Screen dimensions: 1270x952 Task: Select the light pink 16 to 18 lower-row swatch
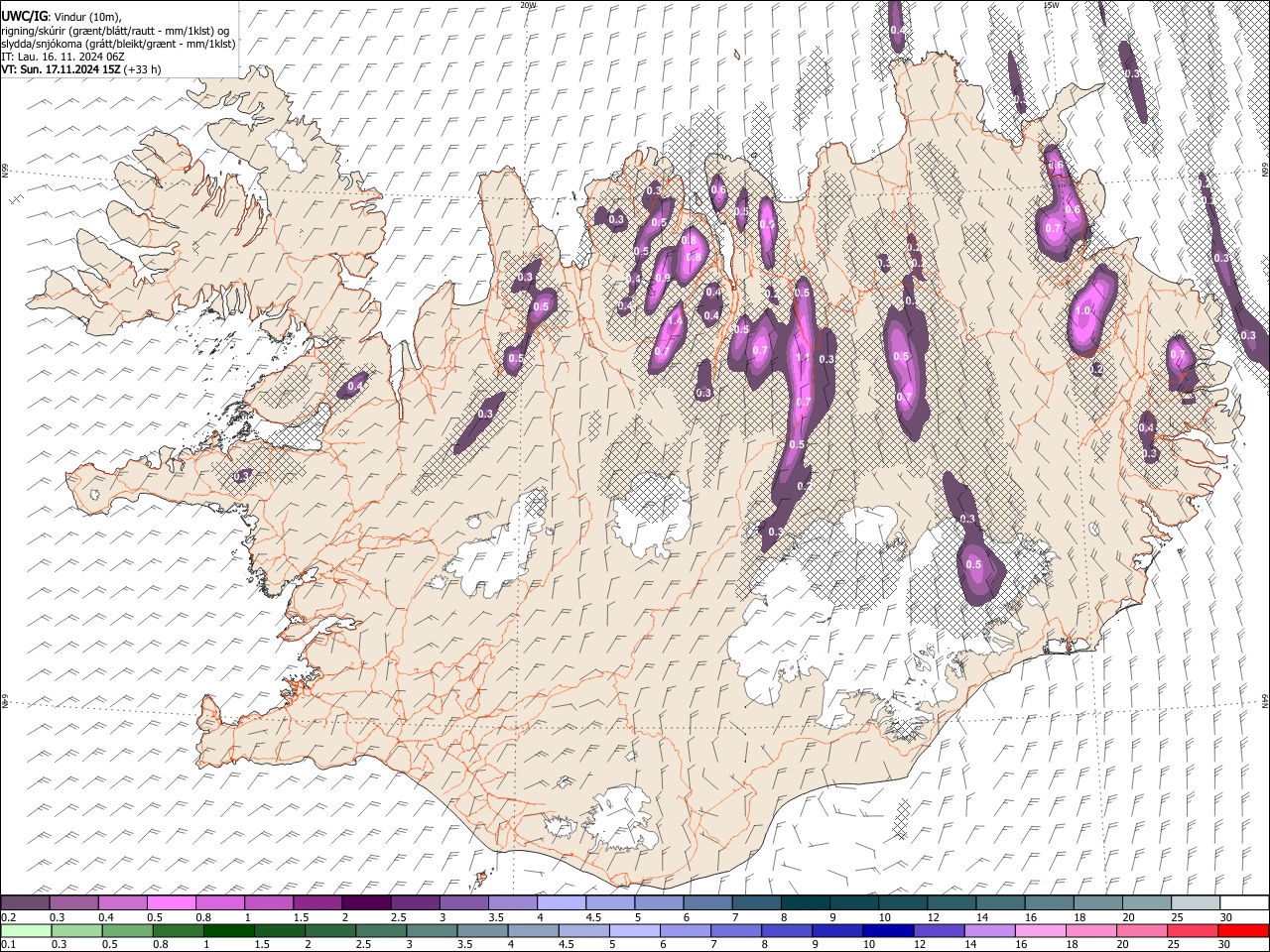[x=1041, y=930]
